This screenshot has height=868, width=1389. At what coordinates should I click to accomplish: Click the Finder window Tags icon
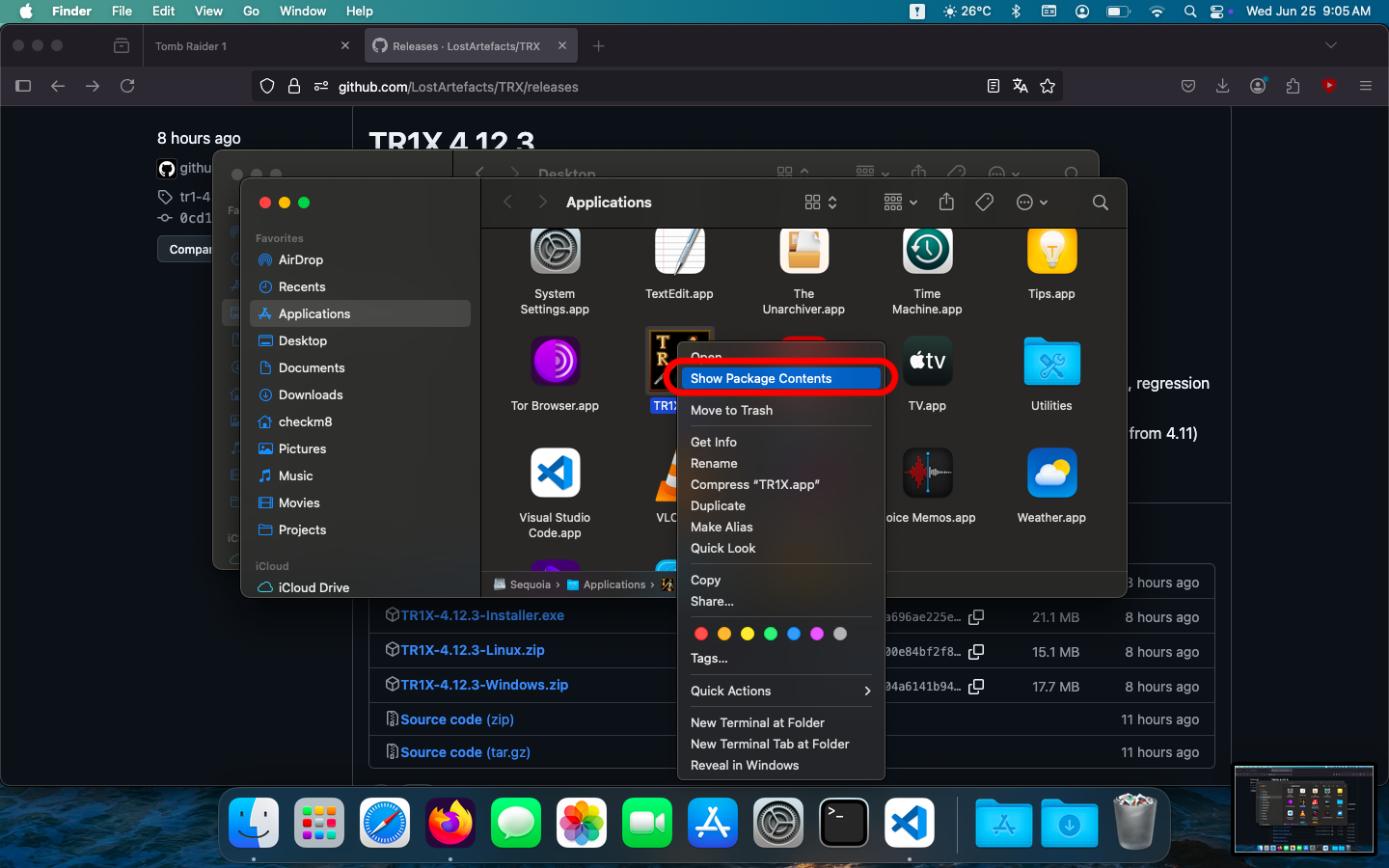point(985,203)
